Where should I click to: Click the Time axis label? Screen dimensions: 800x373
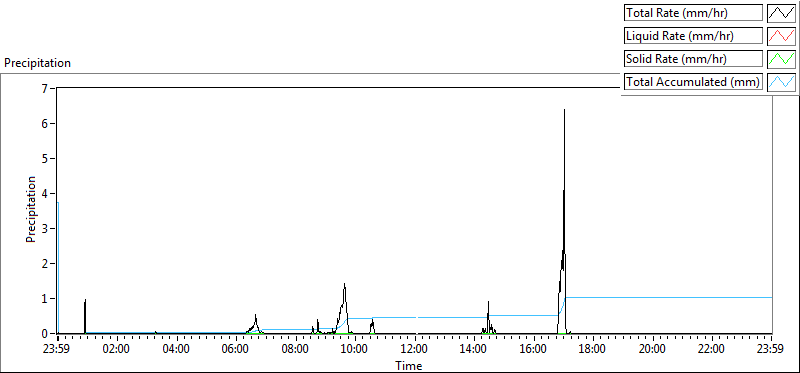(x=408, y=365)
